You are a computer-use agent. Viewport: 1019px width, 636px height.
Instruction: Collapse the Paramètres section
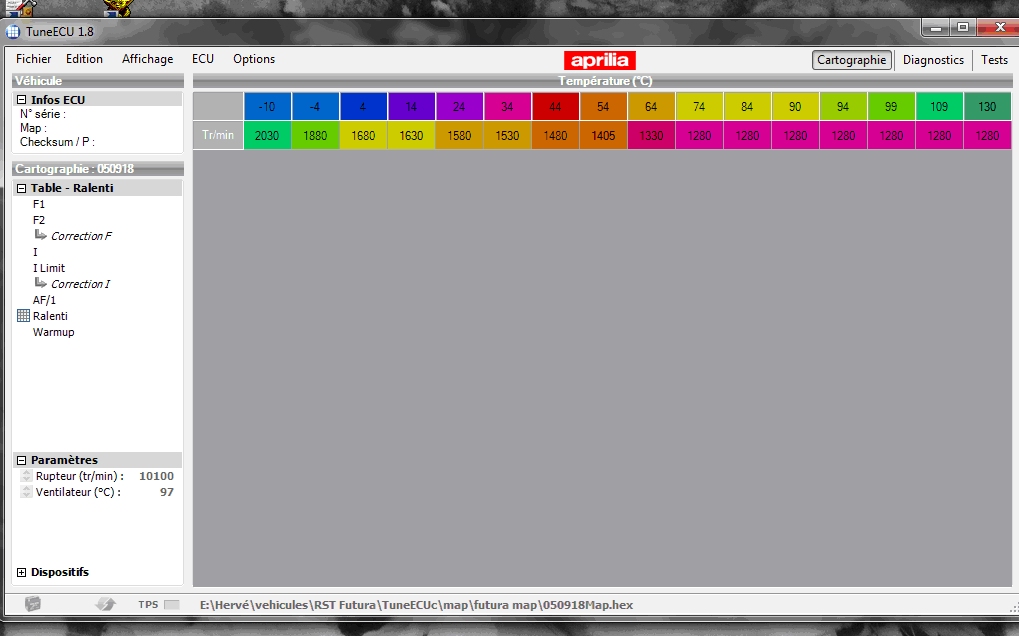(21, 460)
